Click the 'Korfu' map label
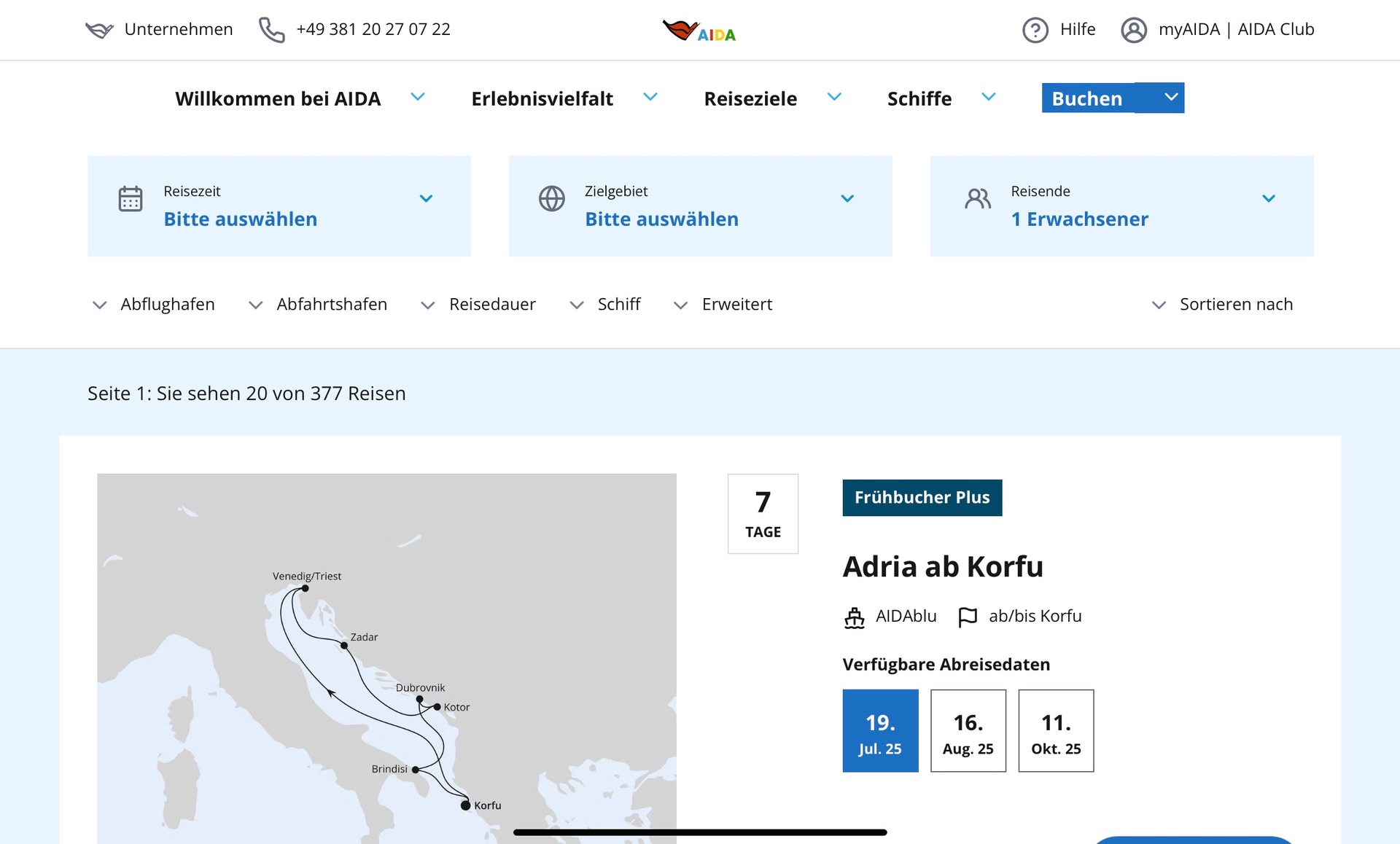The width and height of the screenshot is (1400, 844). click(x=488, y=806)
